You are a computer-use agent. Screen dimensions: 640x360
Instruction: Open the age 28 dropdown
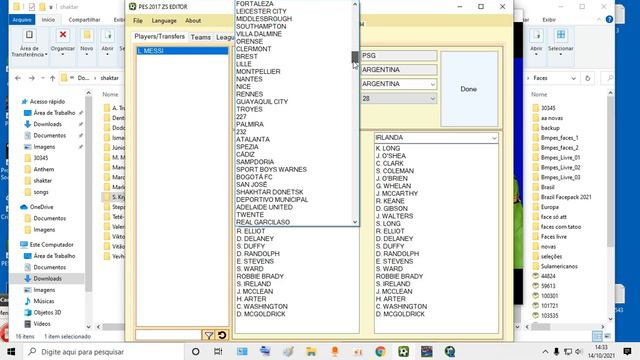point(432,98)
